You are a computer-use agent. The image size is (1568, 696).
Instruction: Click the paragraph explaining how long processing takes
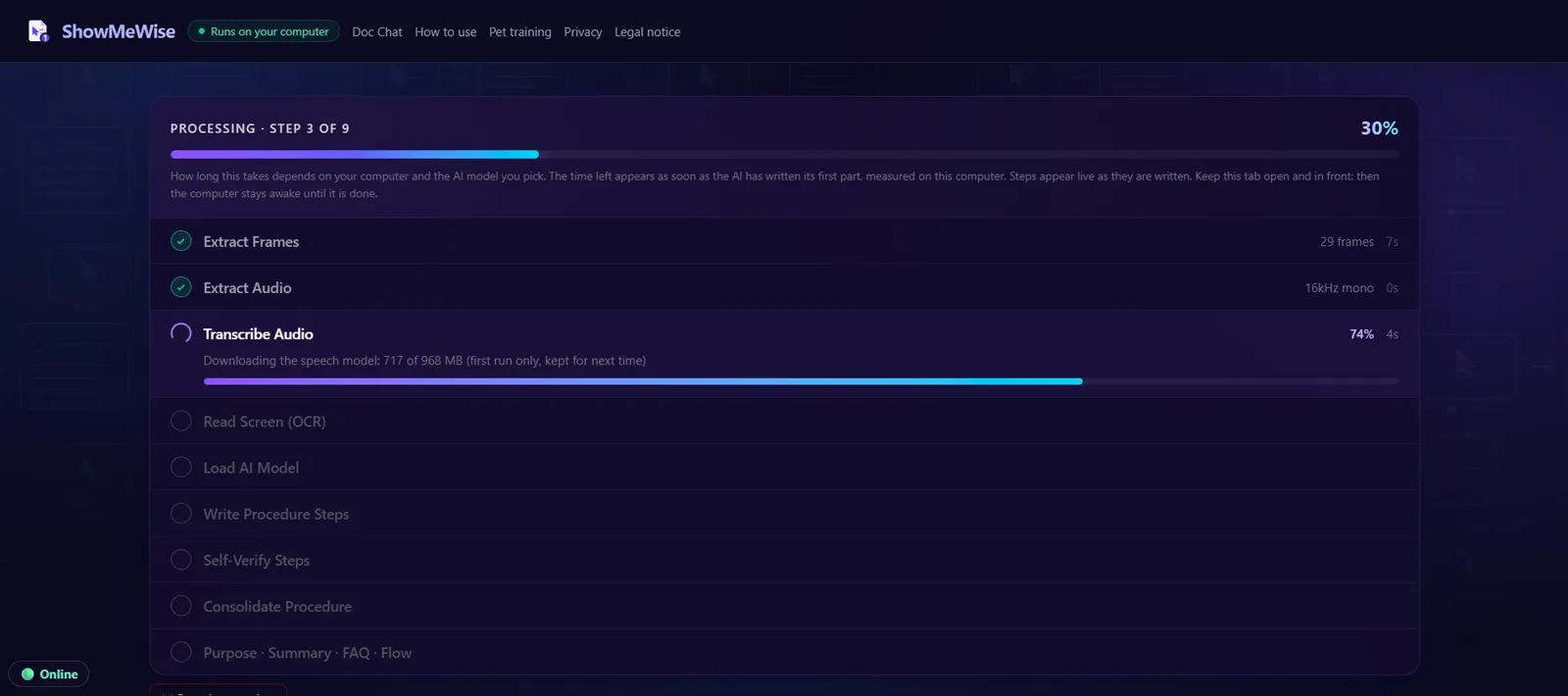click(775, 184)
